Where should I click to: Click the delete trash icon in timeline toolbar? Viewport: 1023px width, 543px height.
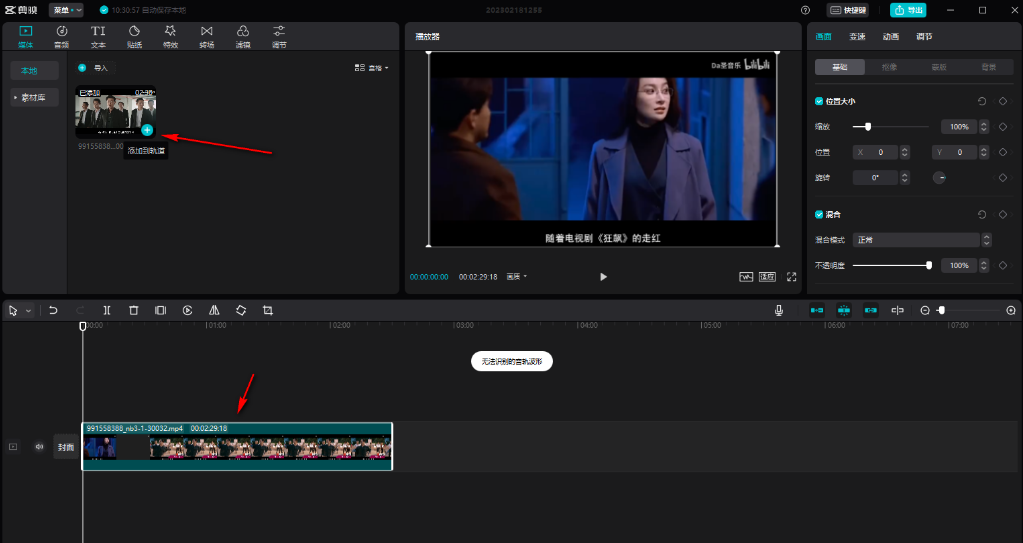point(134,311)
